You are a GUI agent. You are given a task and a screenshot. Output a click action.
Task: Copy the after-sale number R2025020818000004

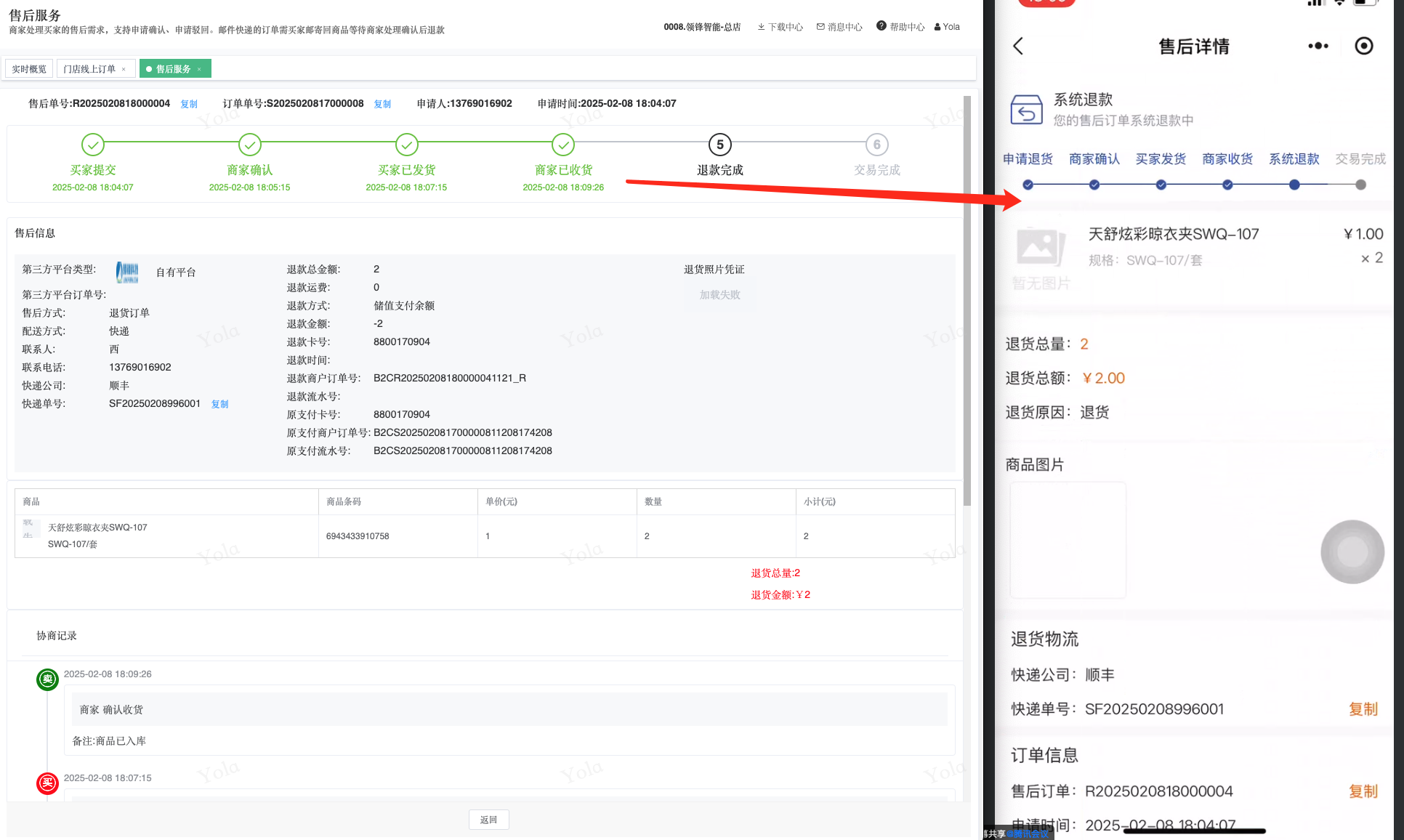point(189,104)
